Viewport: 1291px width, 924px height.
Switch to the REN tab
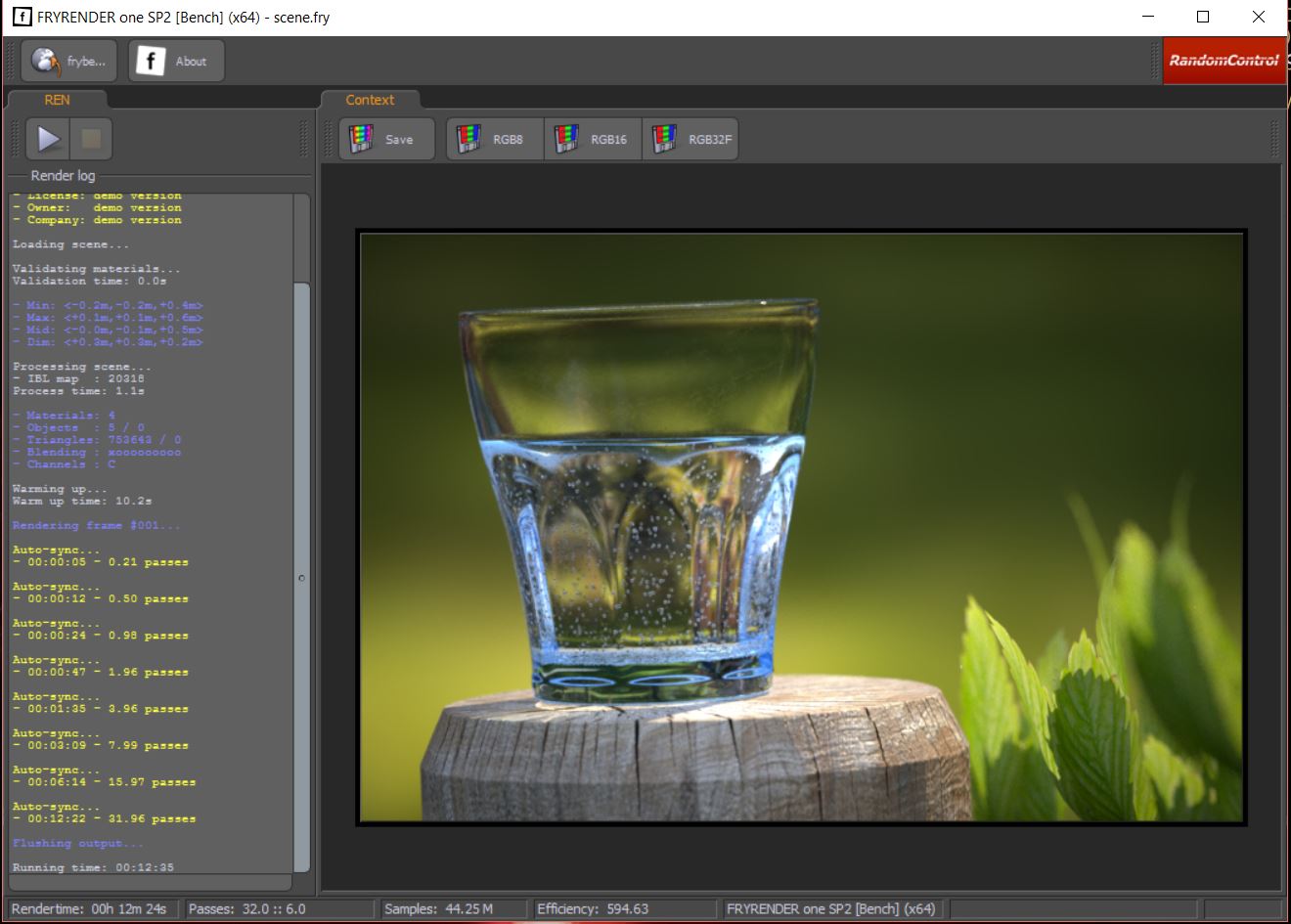pos(57,100)
